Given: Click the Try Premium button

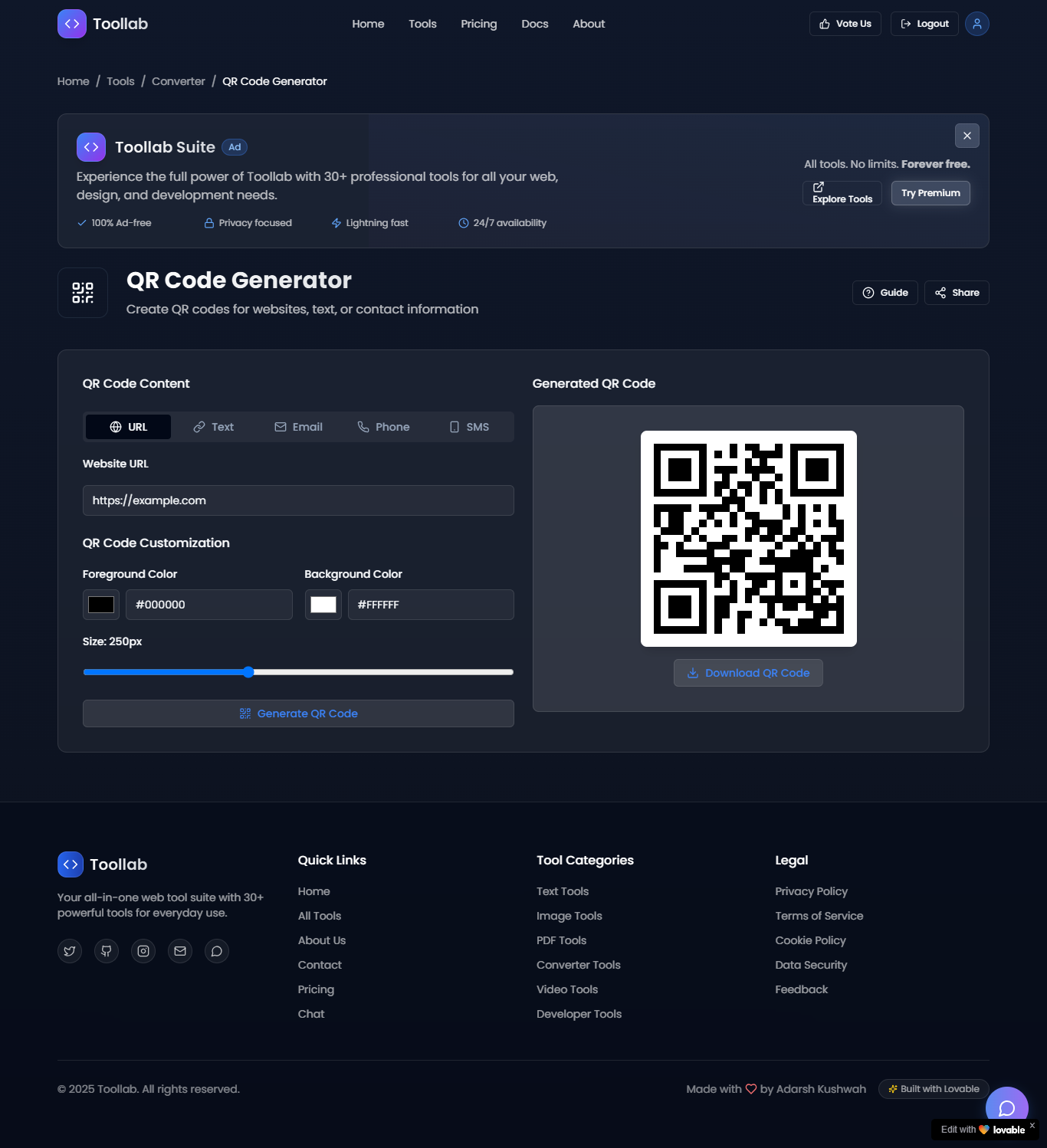Looking at the screenshot, I should 930,193.
